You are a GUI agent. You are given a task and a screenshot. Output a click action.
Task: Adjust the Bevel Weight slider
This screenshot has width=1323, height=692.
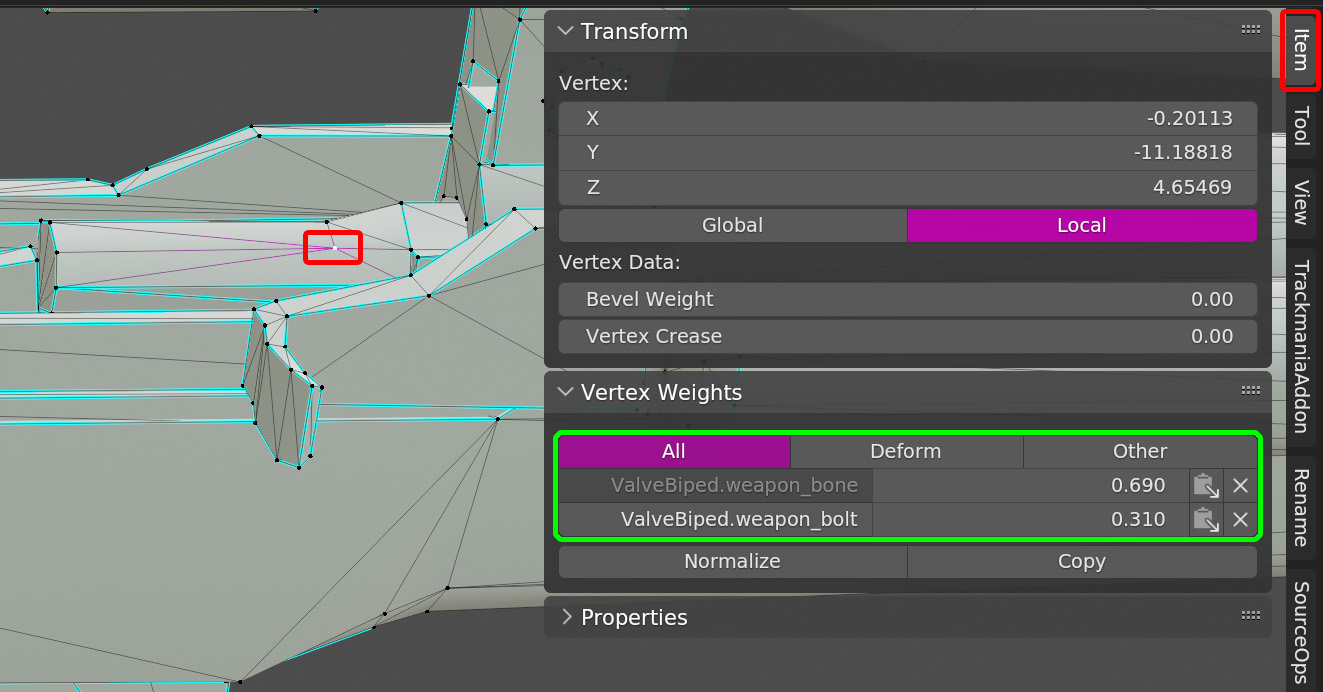click(908, 299)
